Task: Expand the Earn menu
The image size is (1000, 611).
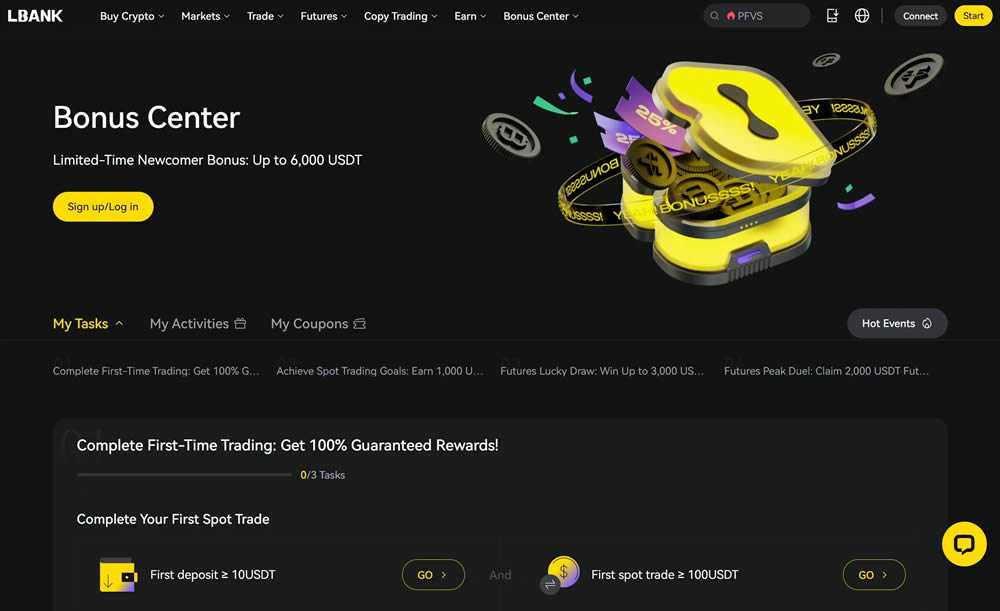Action: (x=470, y=16)
